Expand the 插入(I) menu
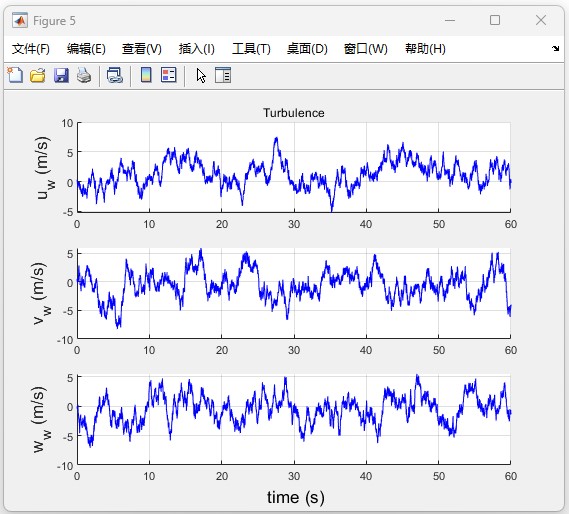569x514 pixels. [197, 49]
